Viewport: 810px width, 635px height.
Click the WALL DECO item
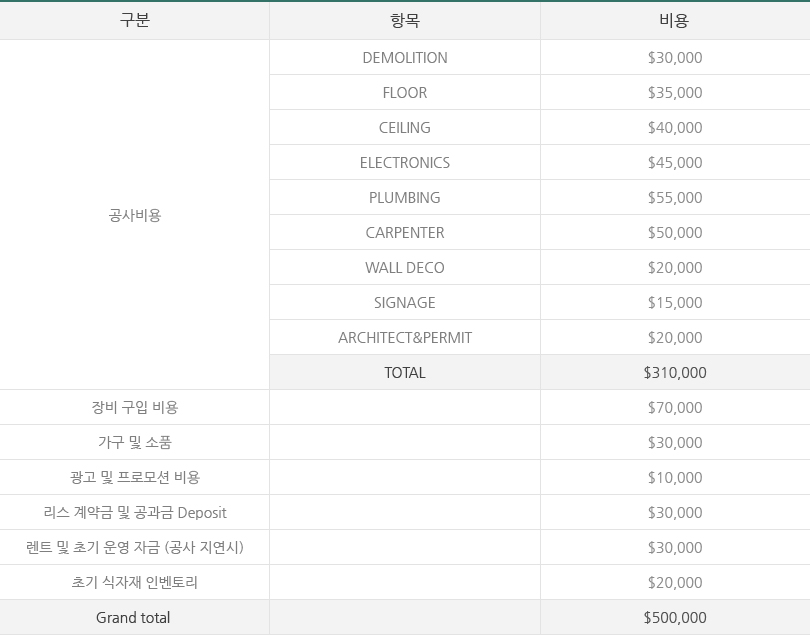405,268
